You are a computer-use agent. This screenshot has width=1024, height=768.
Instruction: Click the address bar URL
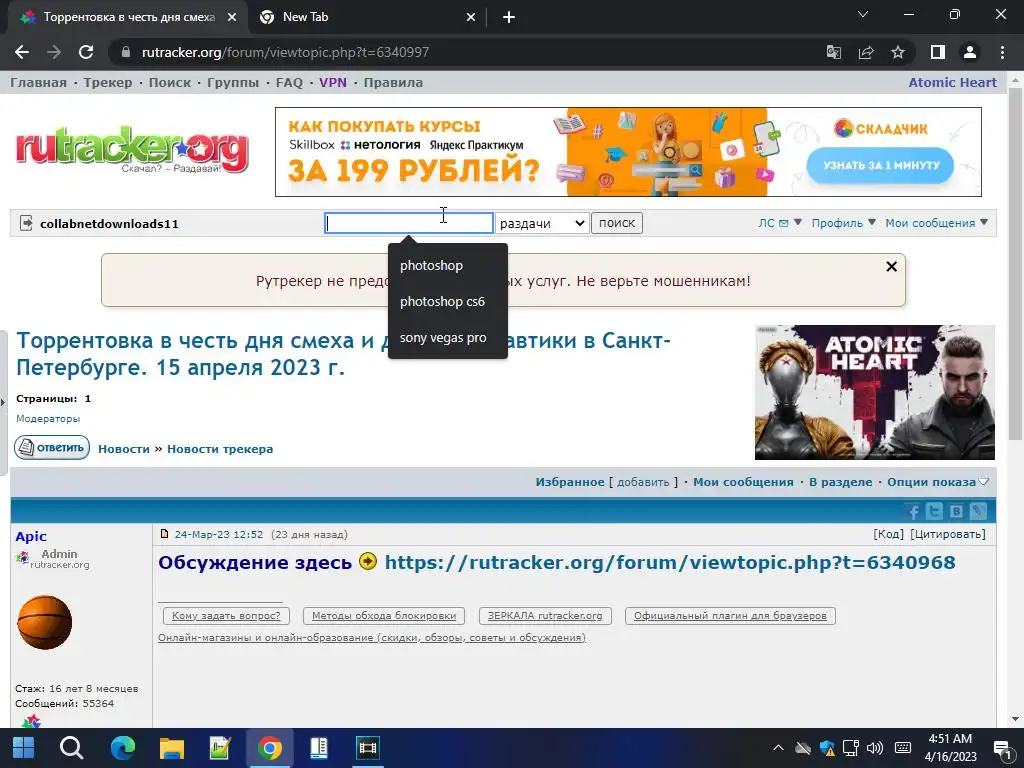coord(285,52)
